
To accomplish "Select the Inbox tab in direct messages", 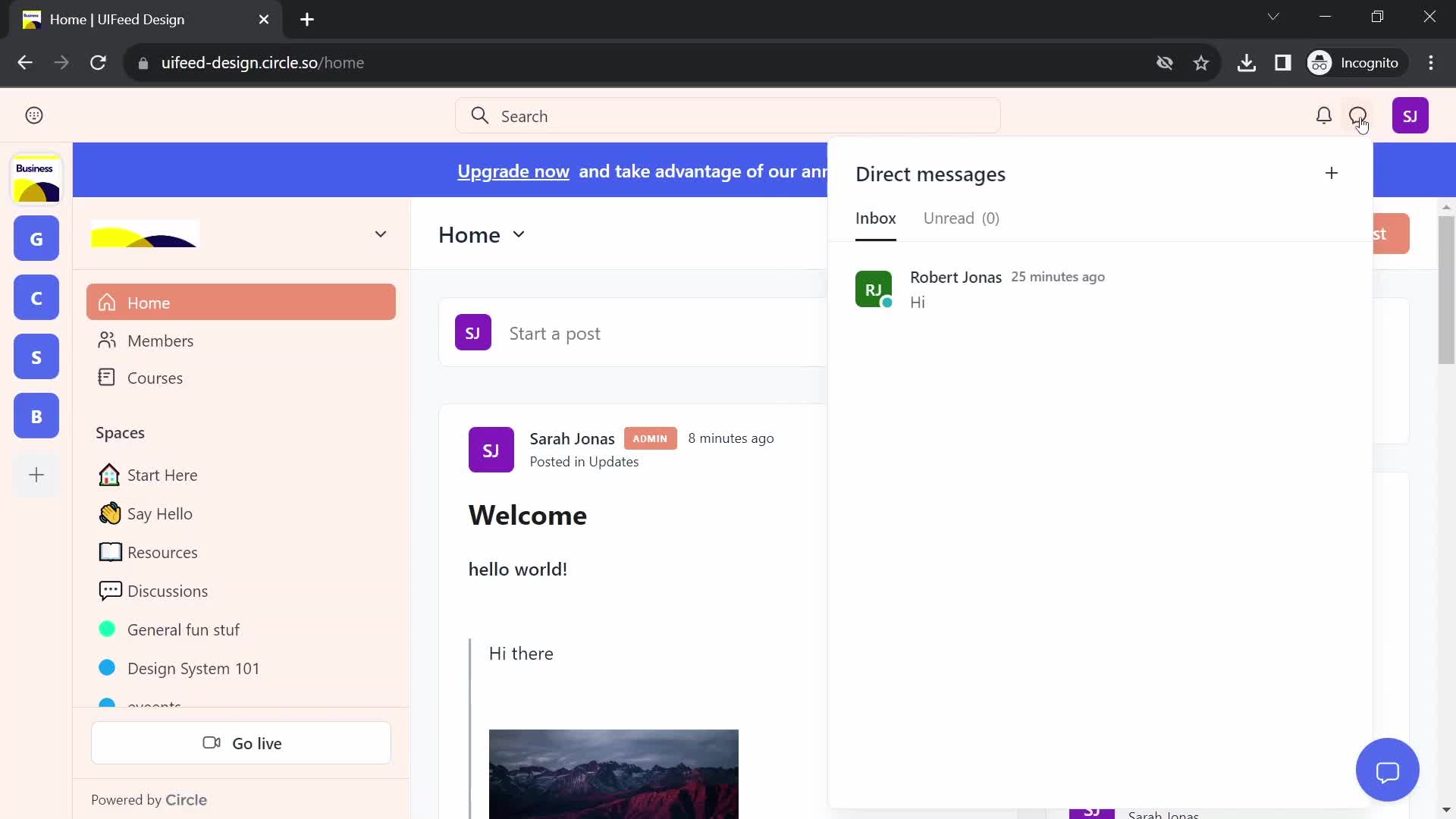I will tap(876, 218).
